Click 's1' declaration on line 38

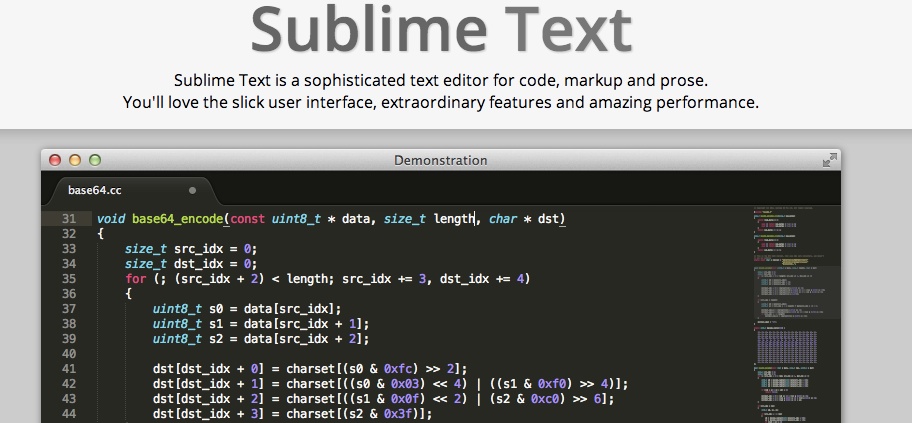[216, 324]
